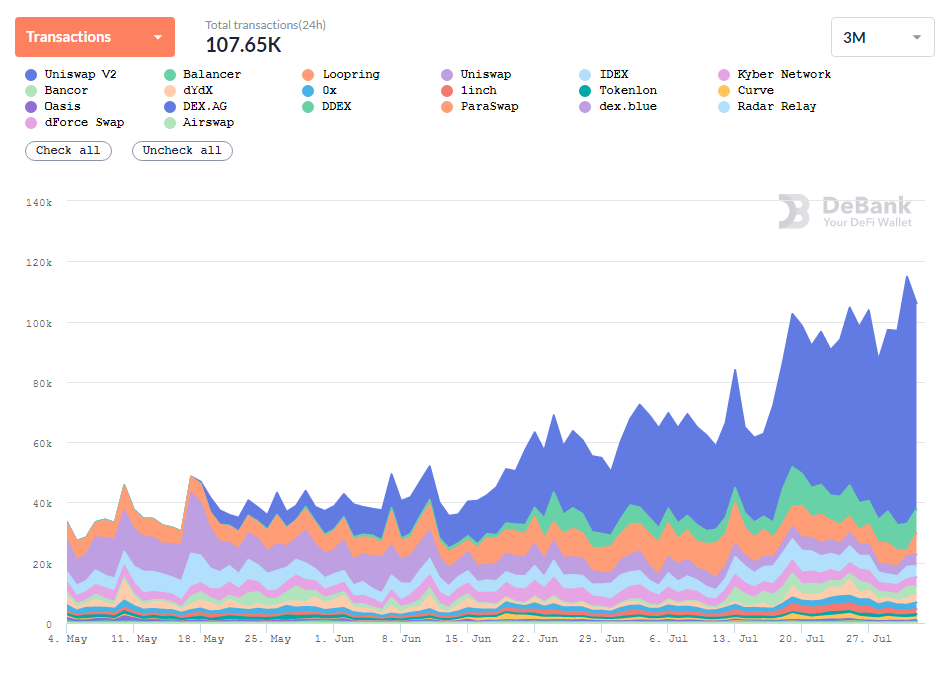Open the 3M time range dropdown
Viewport: 950px width, 679px height.
coord(882,38)
